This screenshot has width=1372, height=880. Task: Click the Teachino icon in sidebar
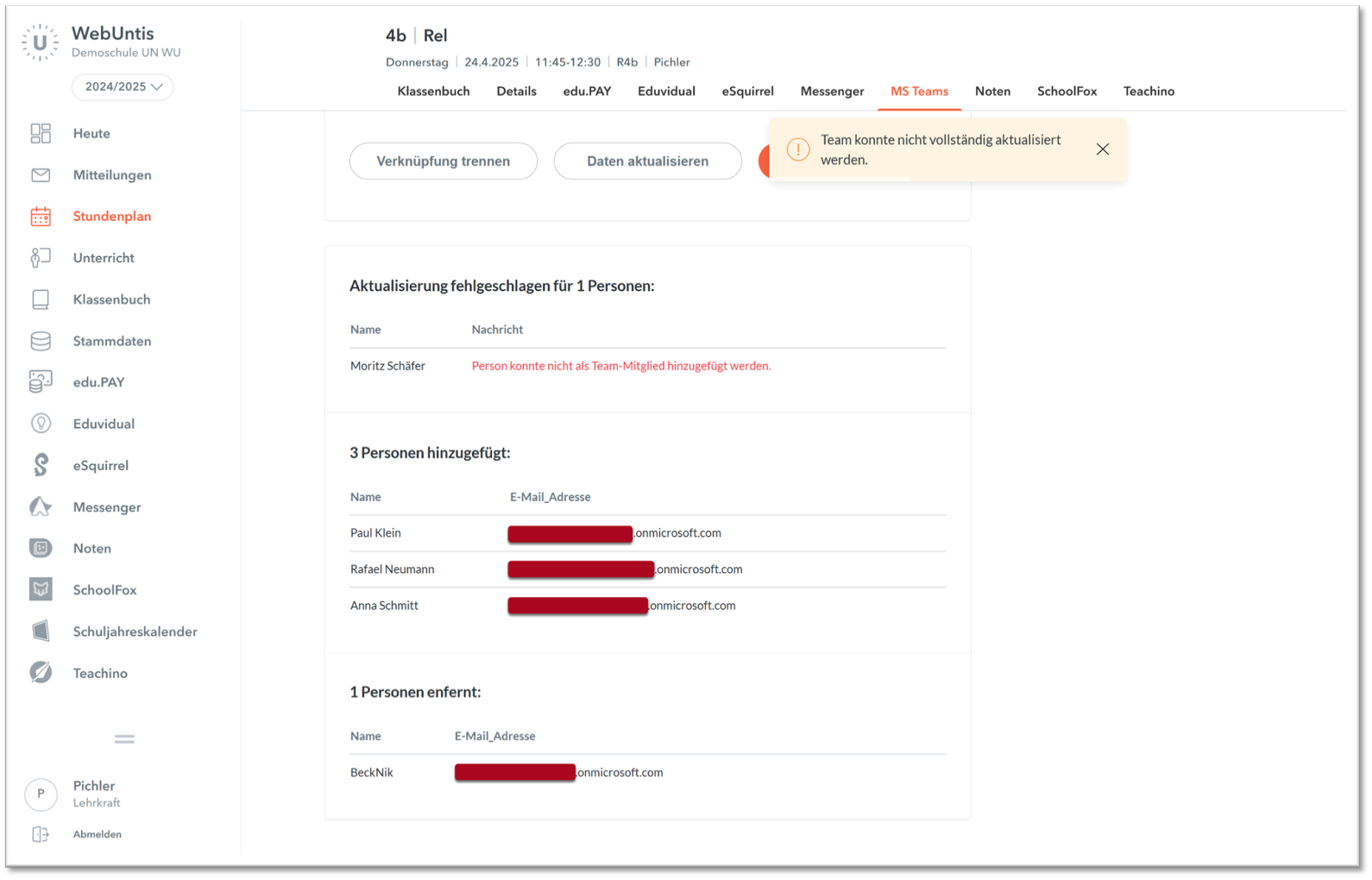[x=41, y=672]
